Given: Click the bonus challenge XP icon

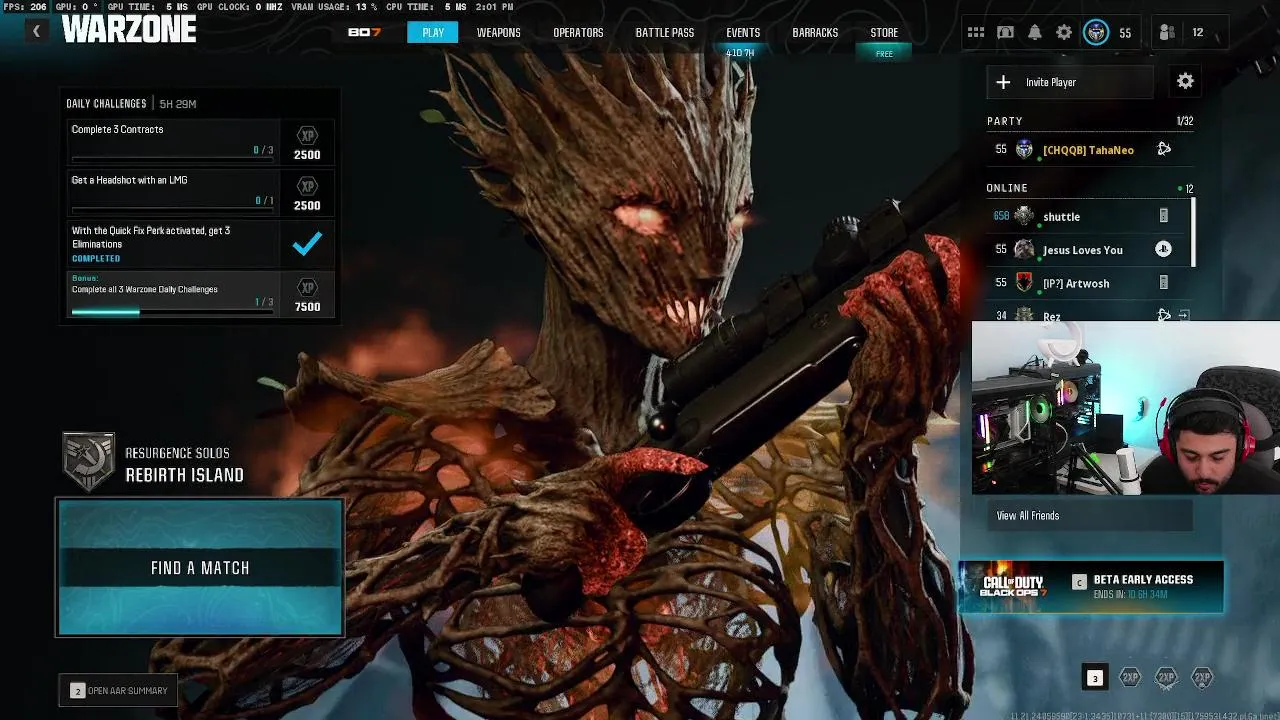Looking at the screenshot, I should pyautogui.click(x=307, y=287).
